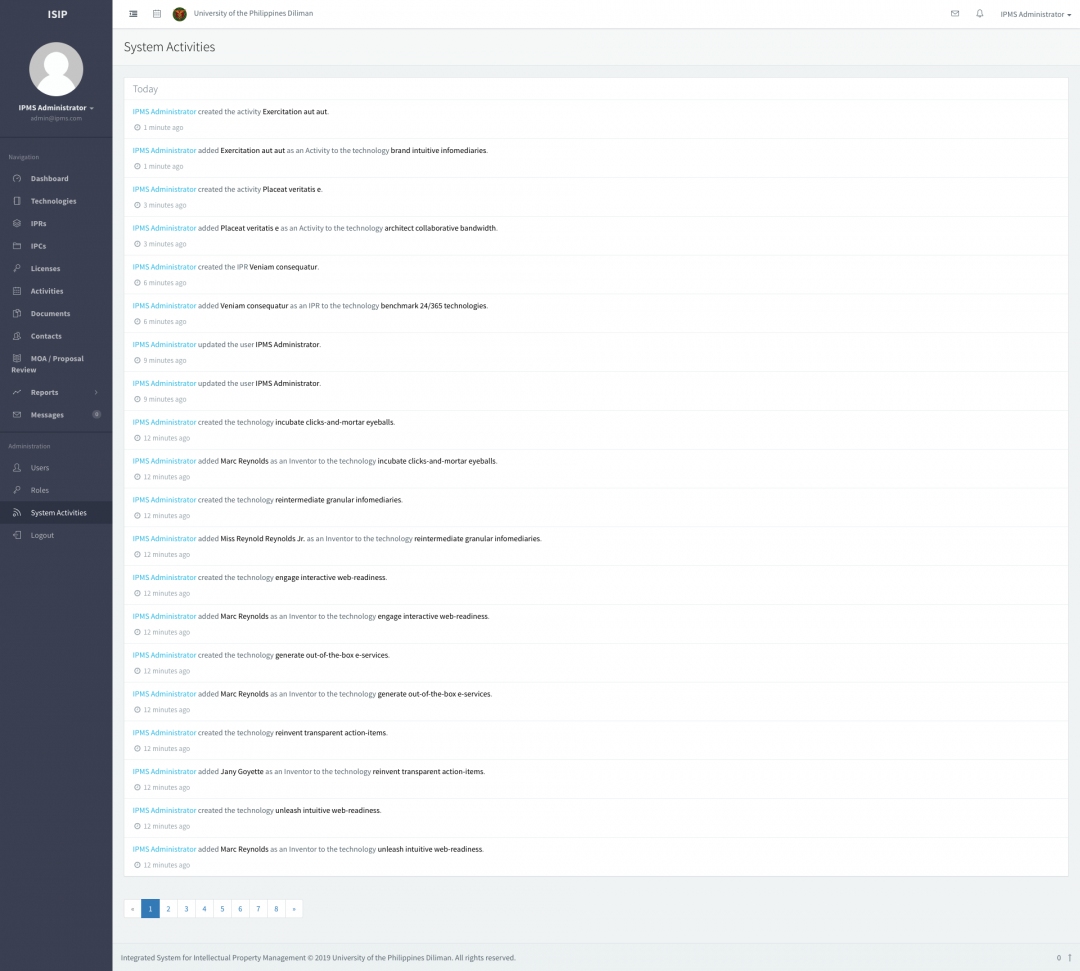1080x971 pixels.
Task: Open the IPMS Administrator dropdown in top bar
Action: (x=1035, y=14)
